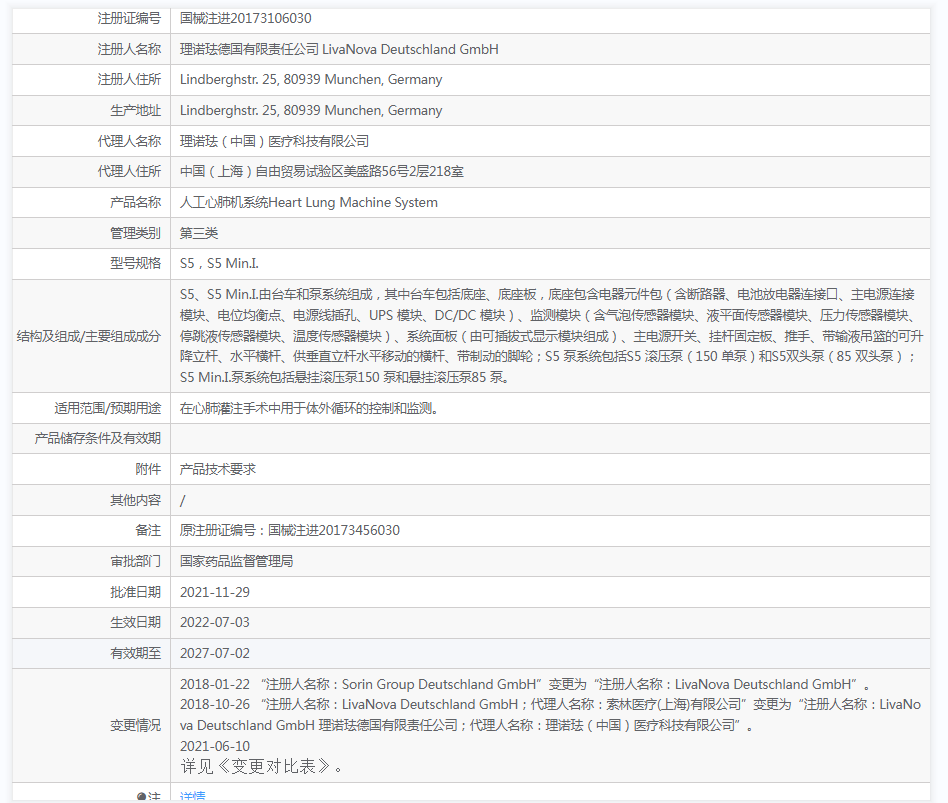Click the 结构及组成/主要组成成分 row label
Screen dimensions: 948x803
click(x=89, y=336)
